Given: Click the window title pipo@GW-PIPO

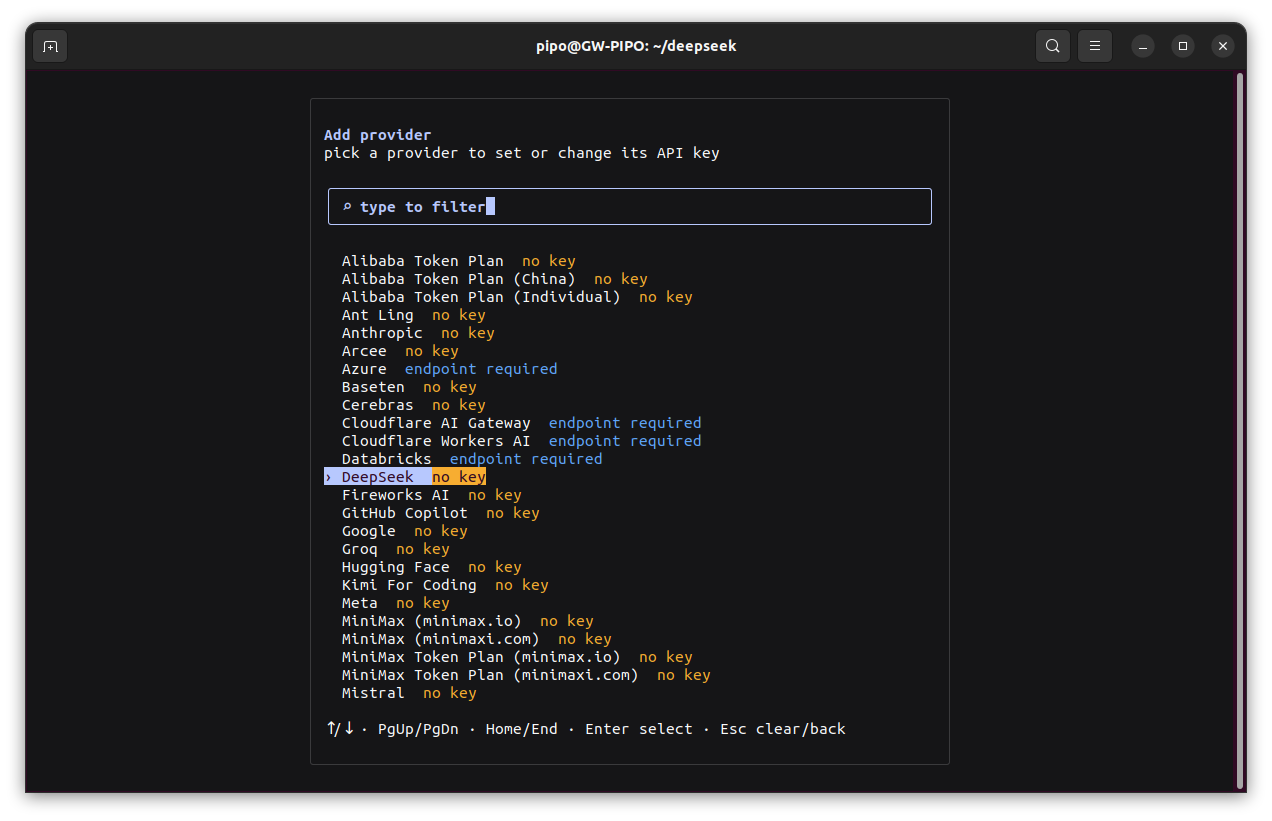Looking at the screenshot, I should (636, 46).
